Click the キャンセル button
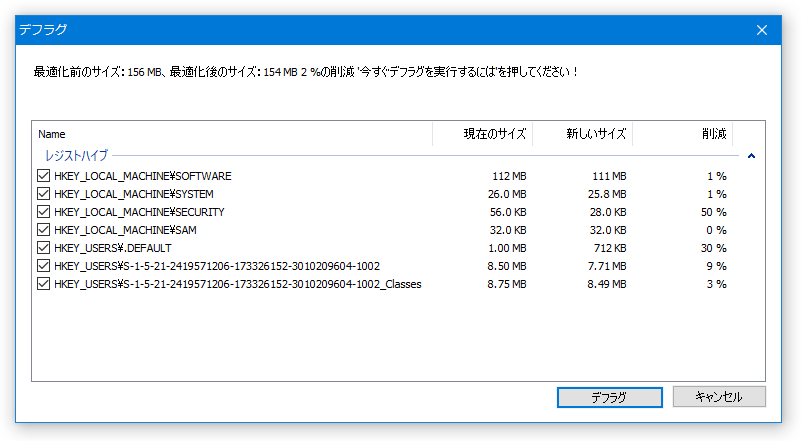The image size is (801, 441). [x=719, y=397]
